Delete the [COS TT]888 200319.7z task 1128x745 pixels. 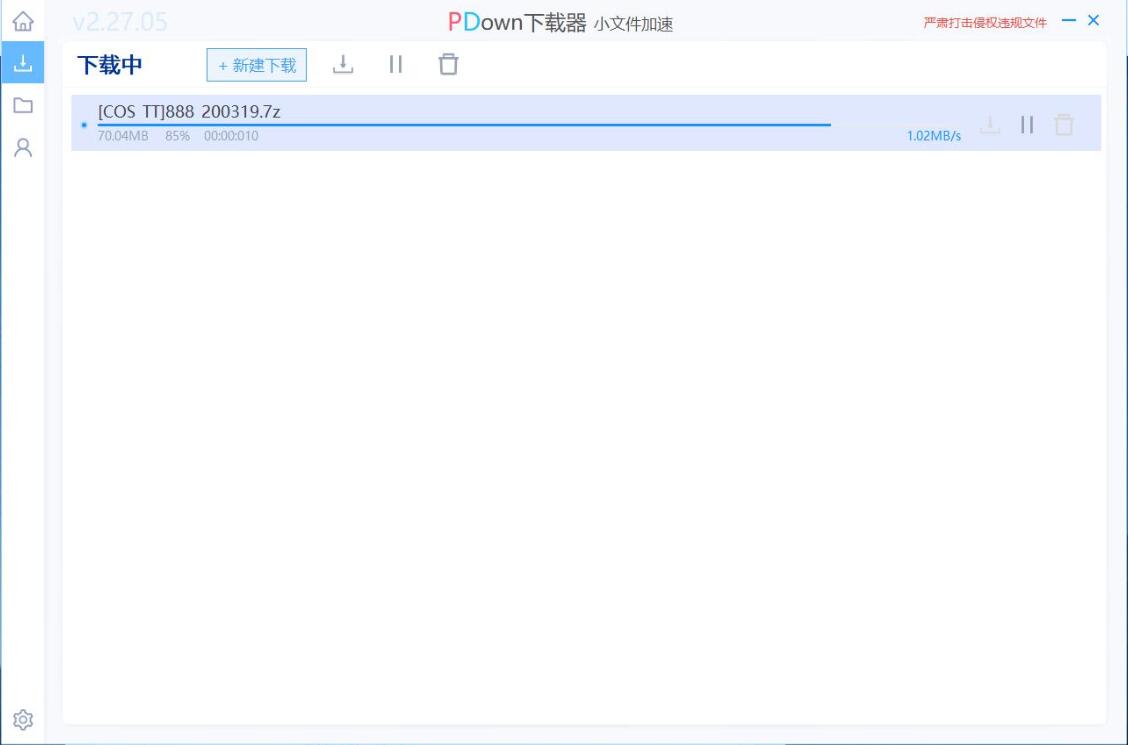point(1063,124)
